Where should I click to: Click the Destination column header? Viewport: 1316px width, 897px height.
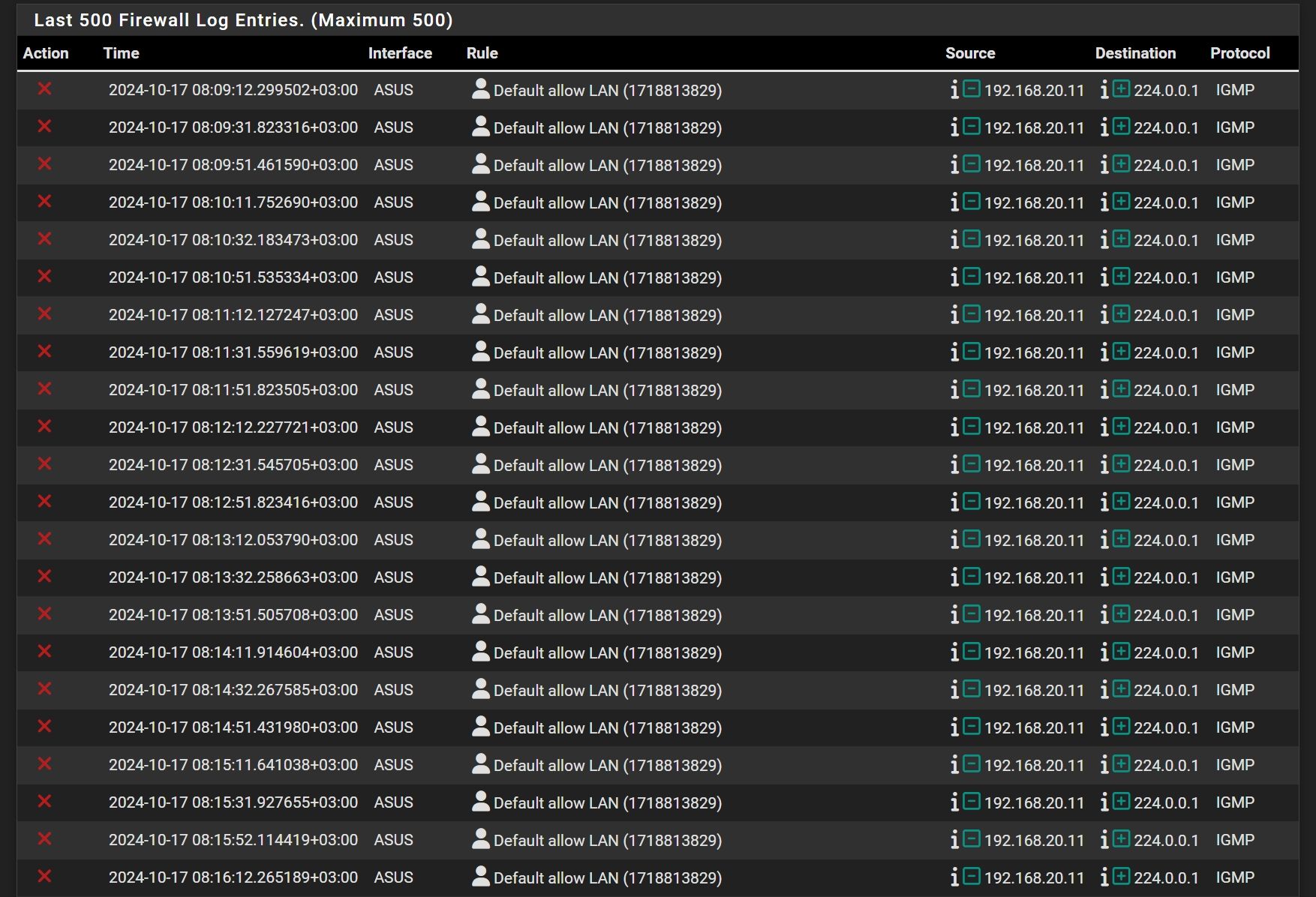pyautogui.click(x=1135, y=53)
